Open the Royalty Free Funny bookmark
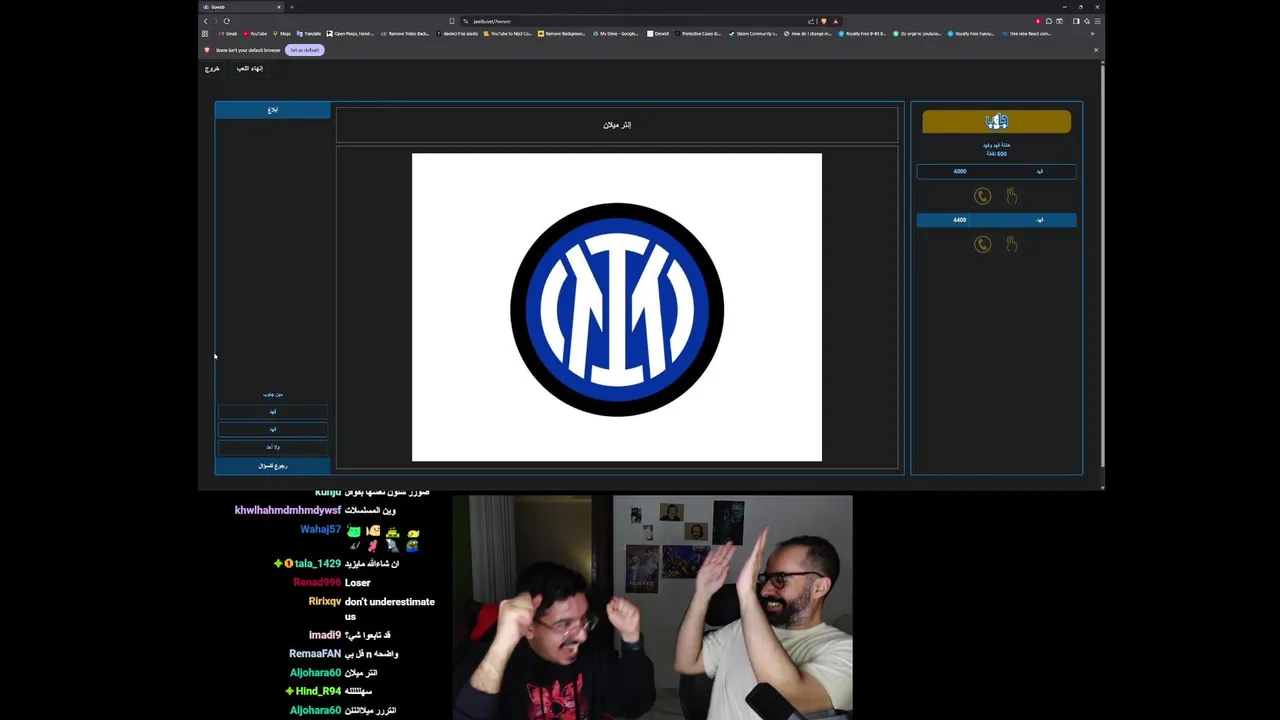The height and width of the screenshot is (720, 1280). tap(972, 34)
